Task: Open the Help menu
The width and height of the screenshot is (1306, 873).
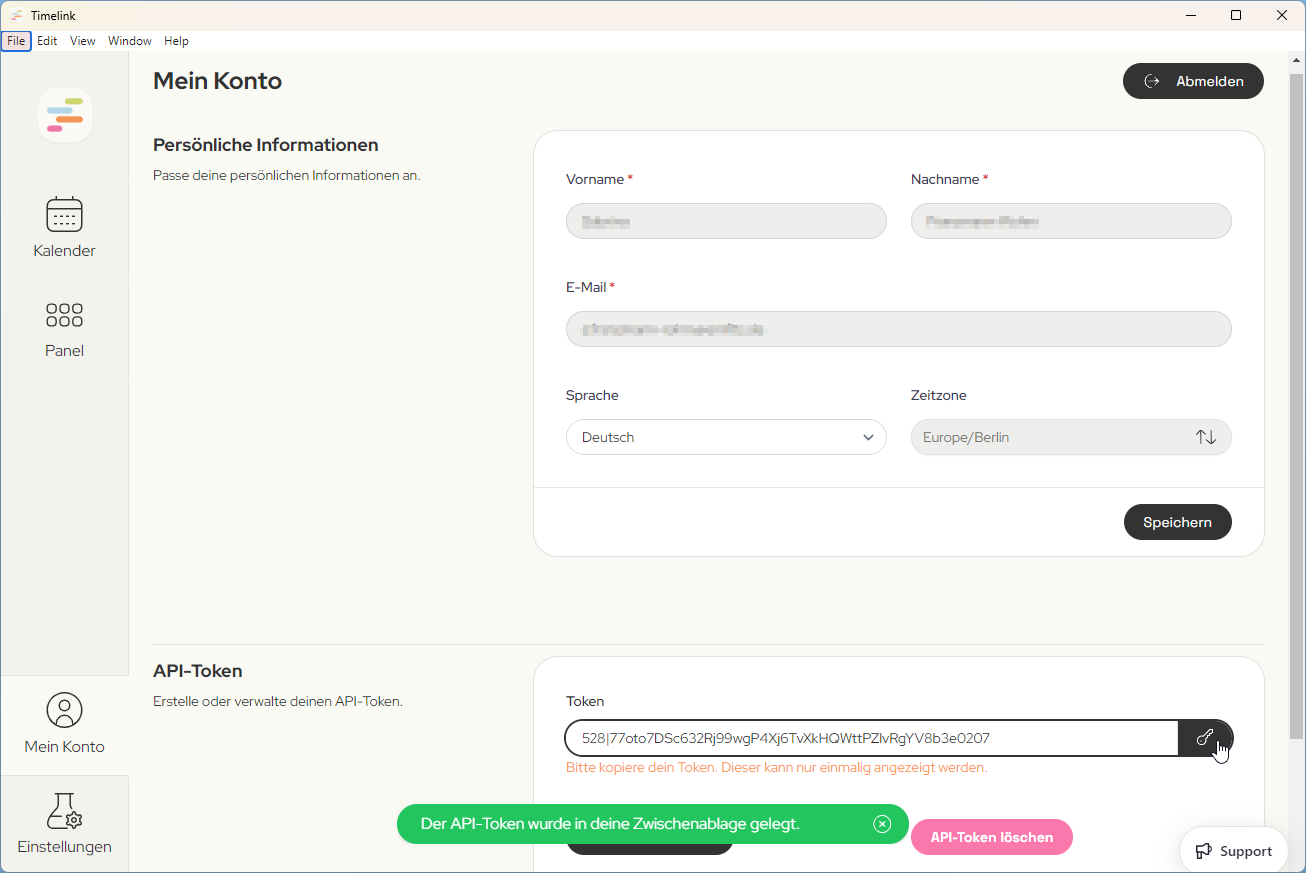Action: 176,41
